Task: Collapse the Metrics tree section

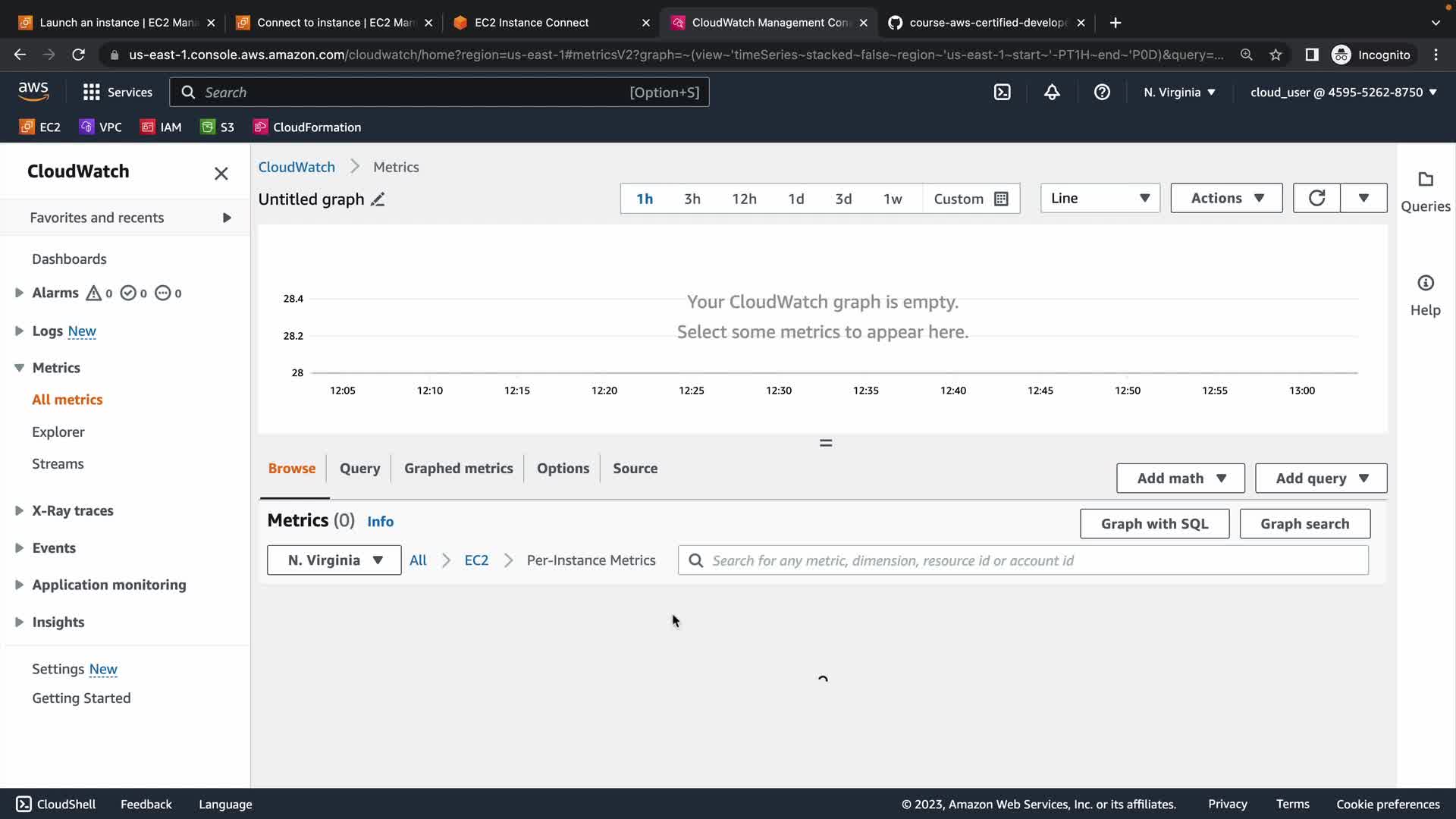Action: pos(20,368)
